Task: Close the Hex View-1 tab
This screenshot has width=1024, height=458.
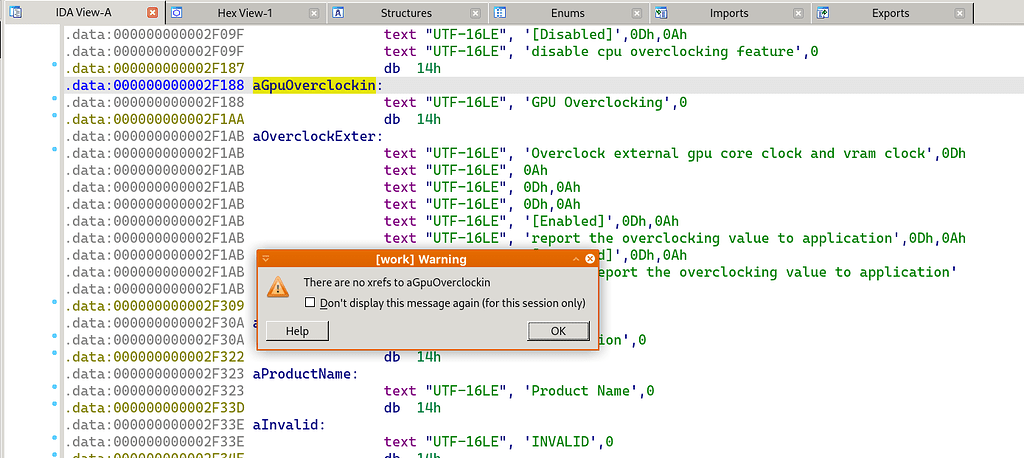Action: point(314,13)
